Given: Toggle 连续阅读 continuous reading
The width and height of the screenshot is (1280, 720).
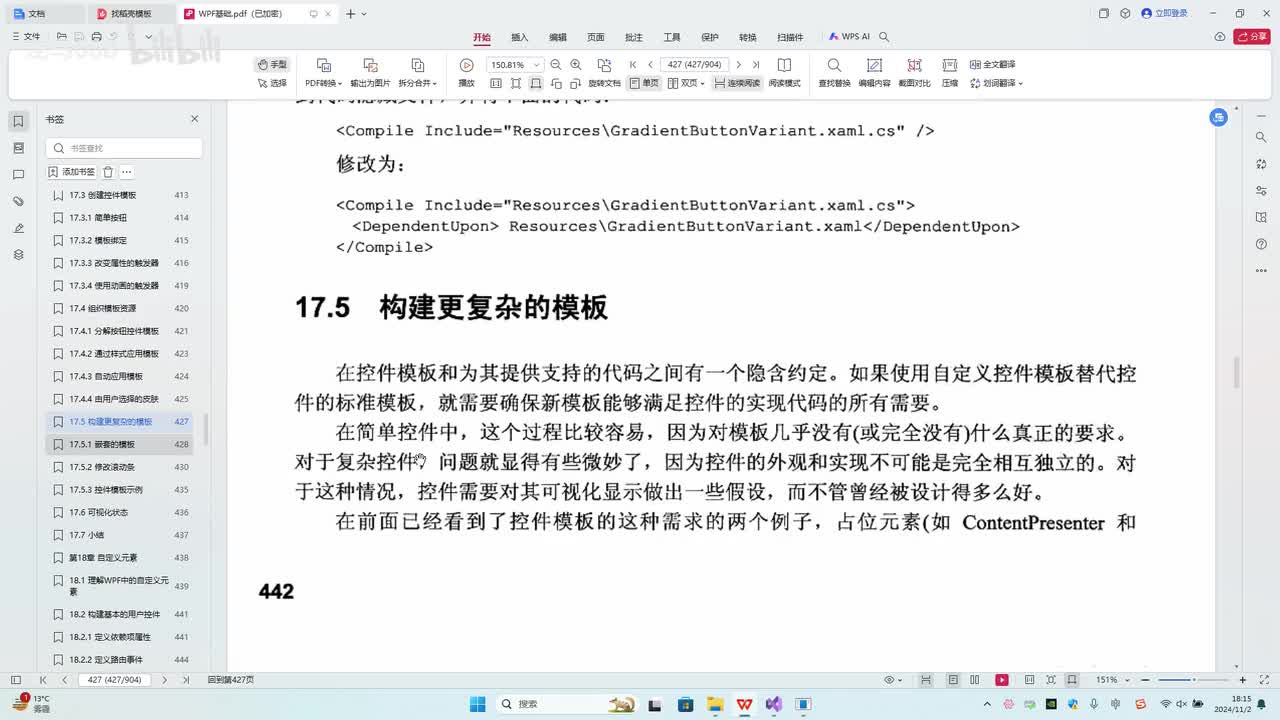Looking at the screenshot, I should pos(737,83).
